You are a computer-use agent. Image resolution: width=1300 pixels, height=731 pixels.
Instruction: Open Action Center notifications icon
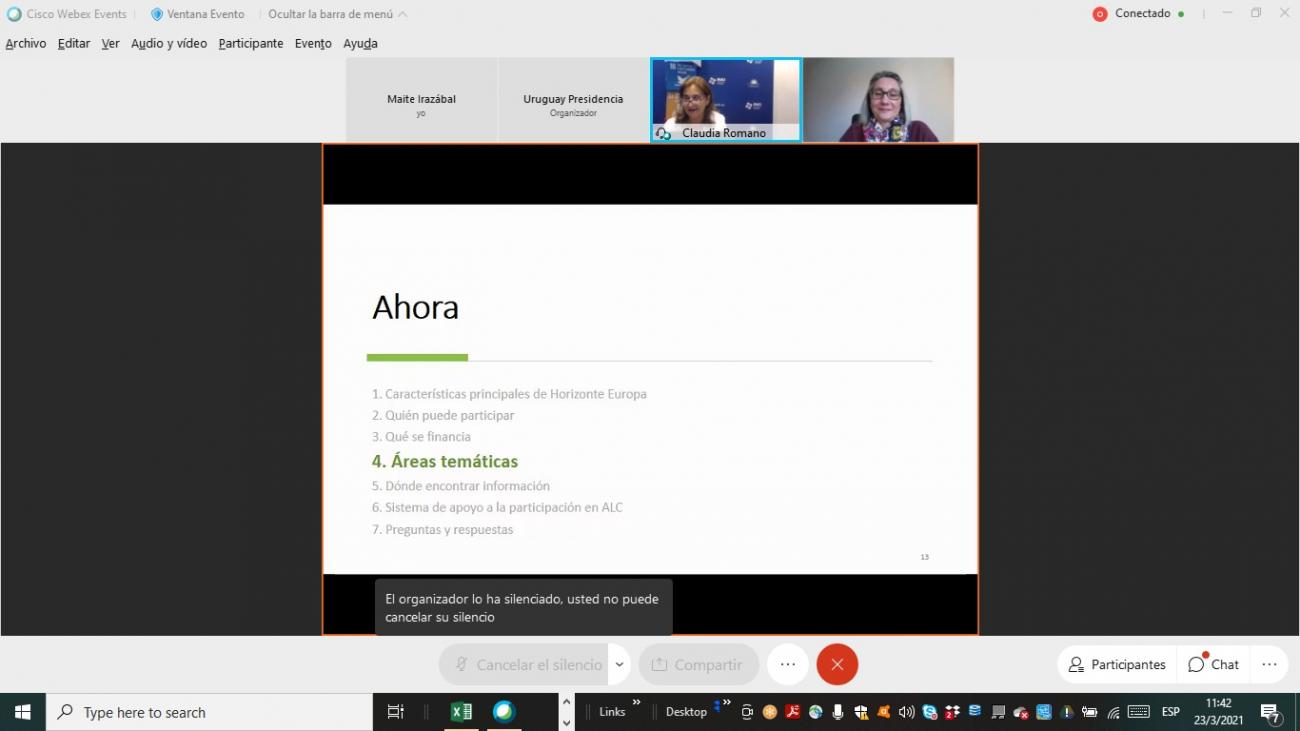(x=1271, y=713)
